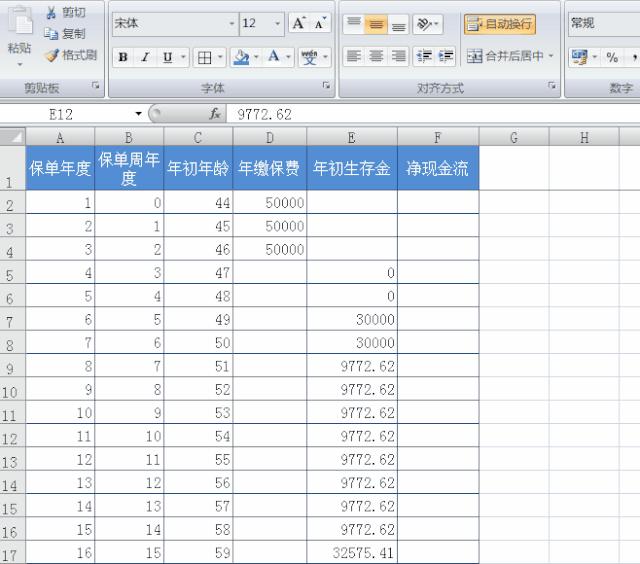Select column D header
Screen dimensions: 640x564
coord(270,138)
